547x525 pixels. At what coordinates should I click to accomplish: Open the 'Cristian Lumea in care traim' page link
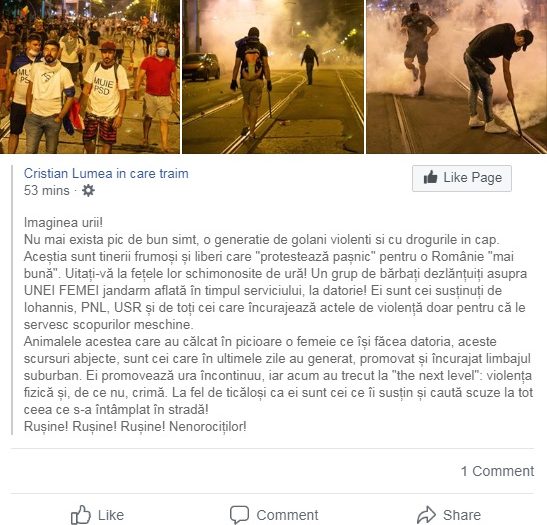(106, 173)
